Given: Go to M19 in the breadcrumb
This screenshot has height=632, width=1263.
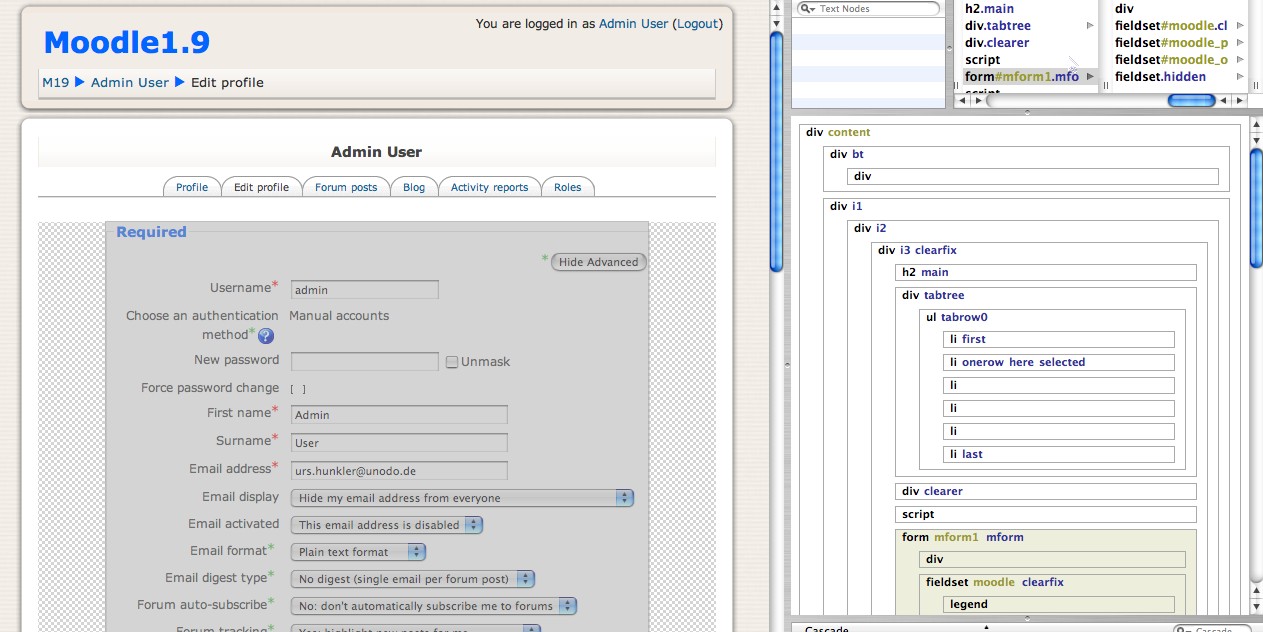Looking at the screenshot, I should point(56,82).
